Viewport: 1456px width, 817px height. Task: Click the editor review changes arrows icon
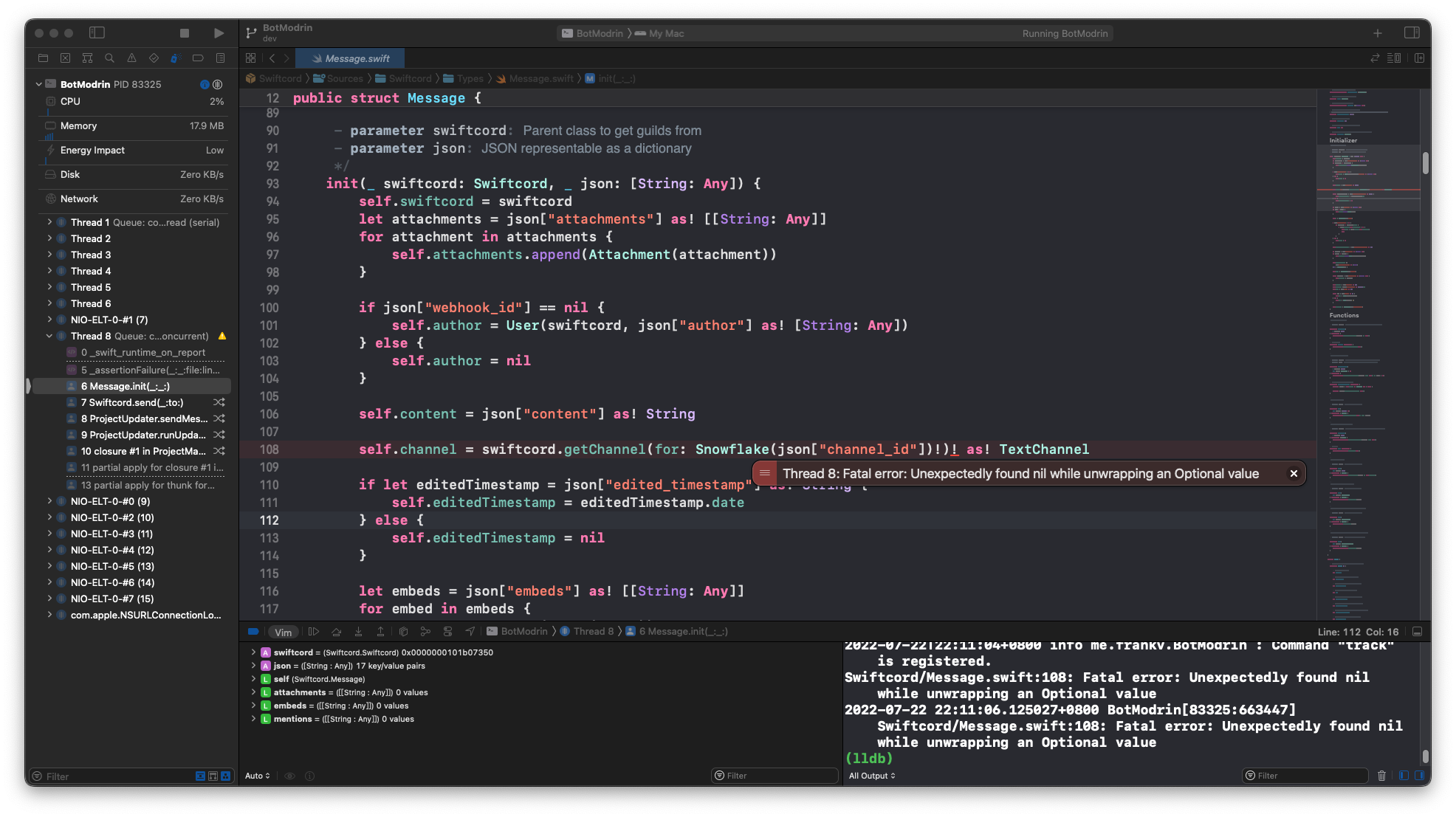pyautogui.click(x=1375, y=58)
